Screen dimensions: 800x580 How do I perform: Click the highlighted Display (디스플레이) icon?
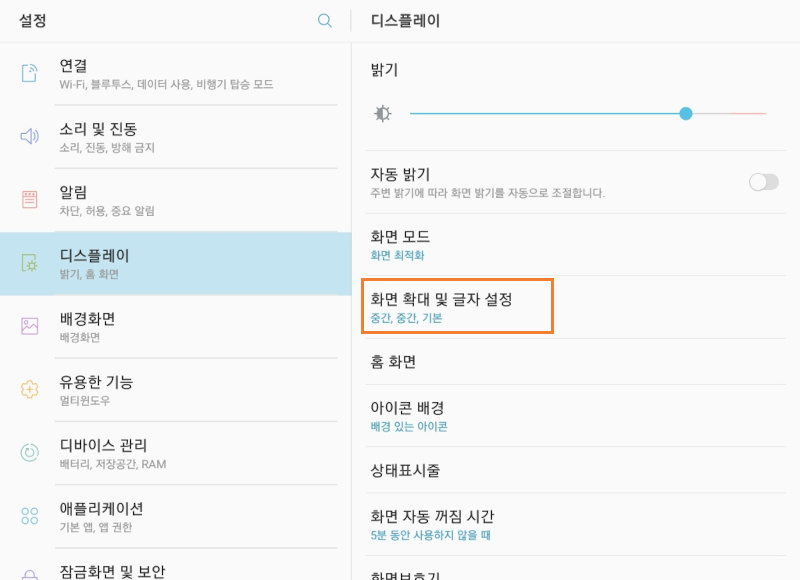click(28, 262)
